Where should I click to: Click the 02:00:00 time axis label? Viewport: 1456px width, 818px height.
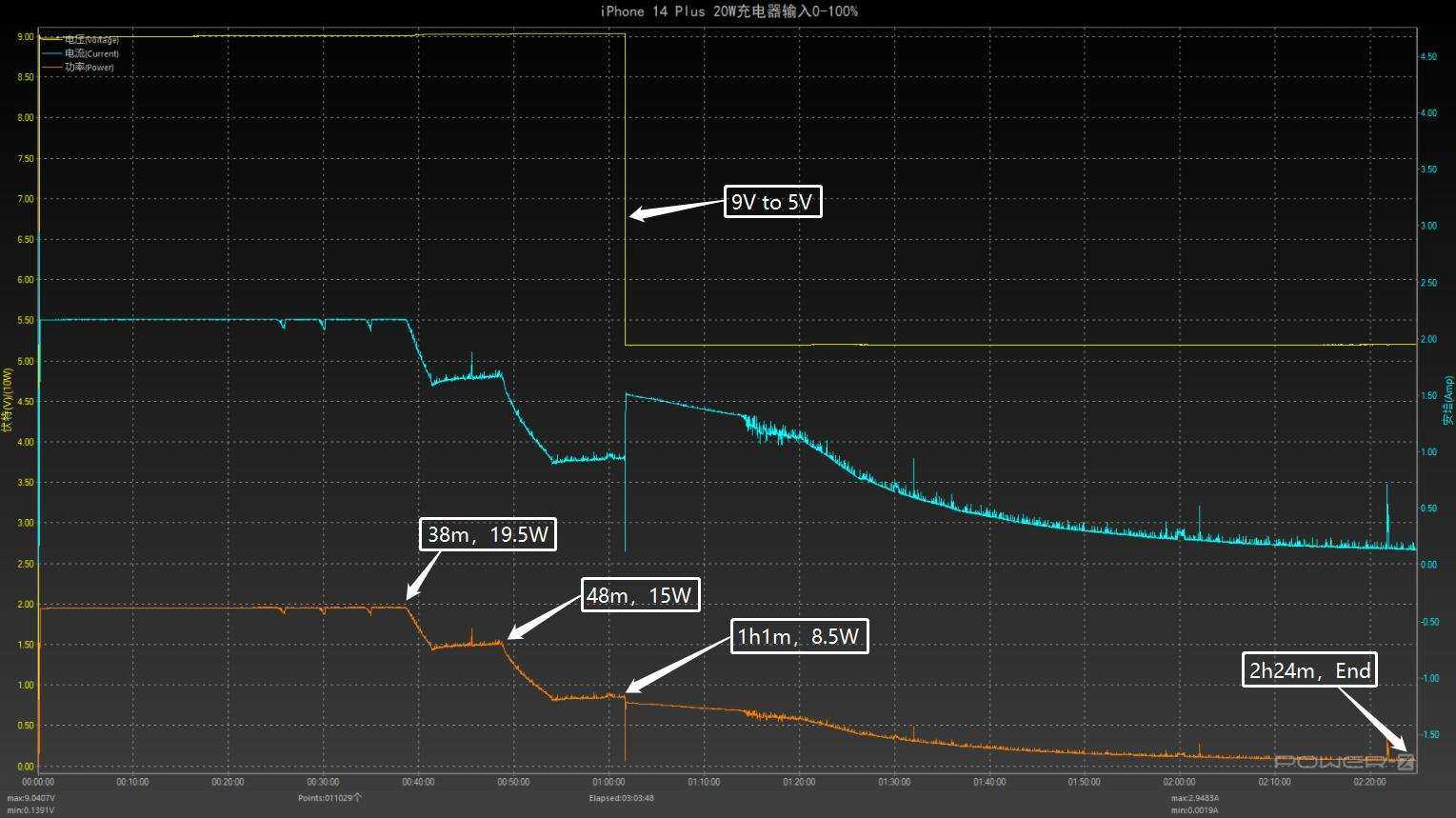[1179, 782]
